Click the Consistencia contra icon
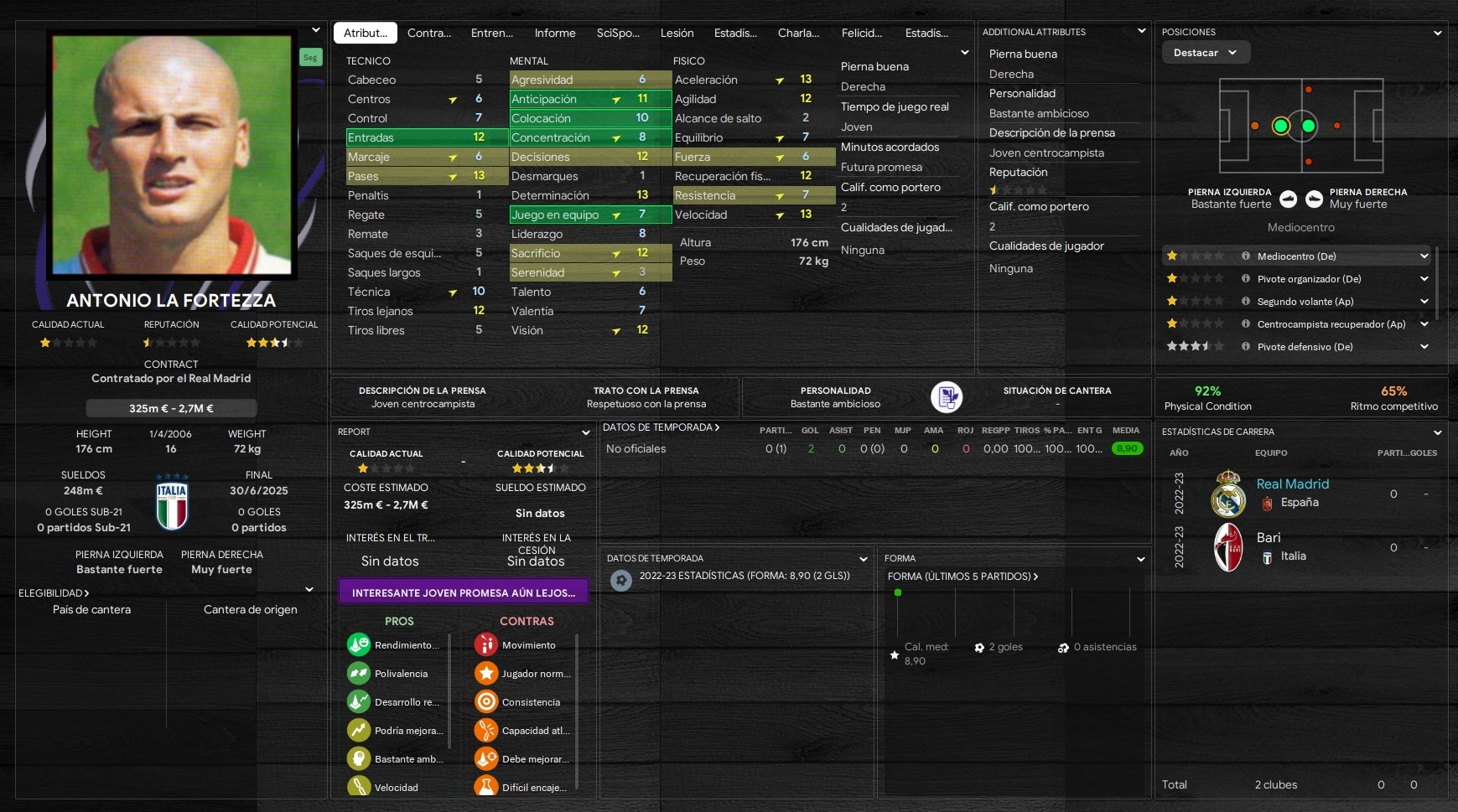 486,701
